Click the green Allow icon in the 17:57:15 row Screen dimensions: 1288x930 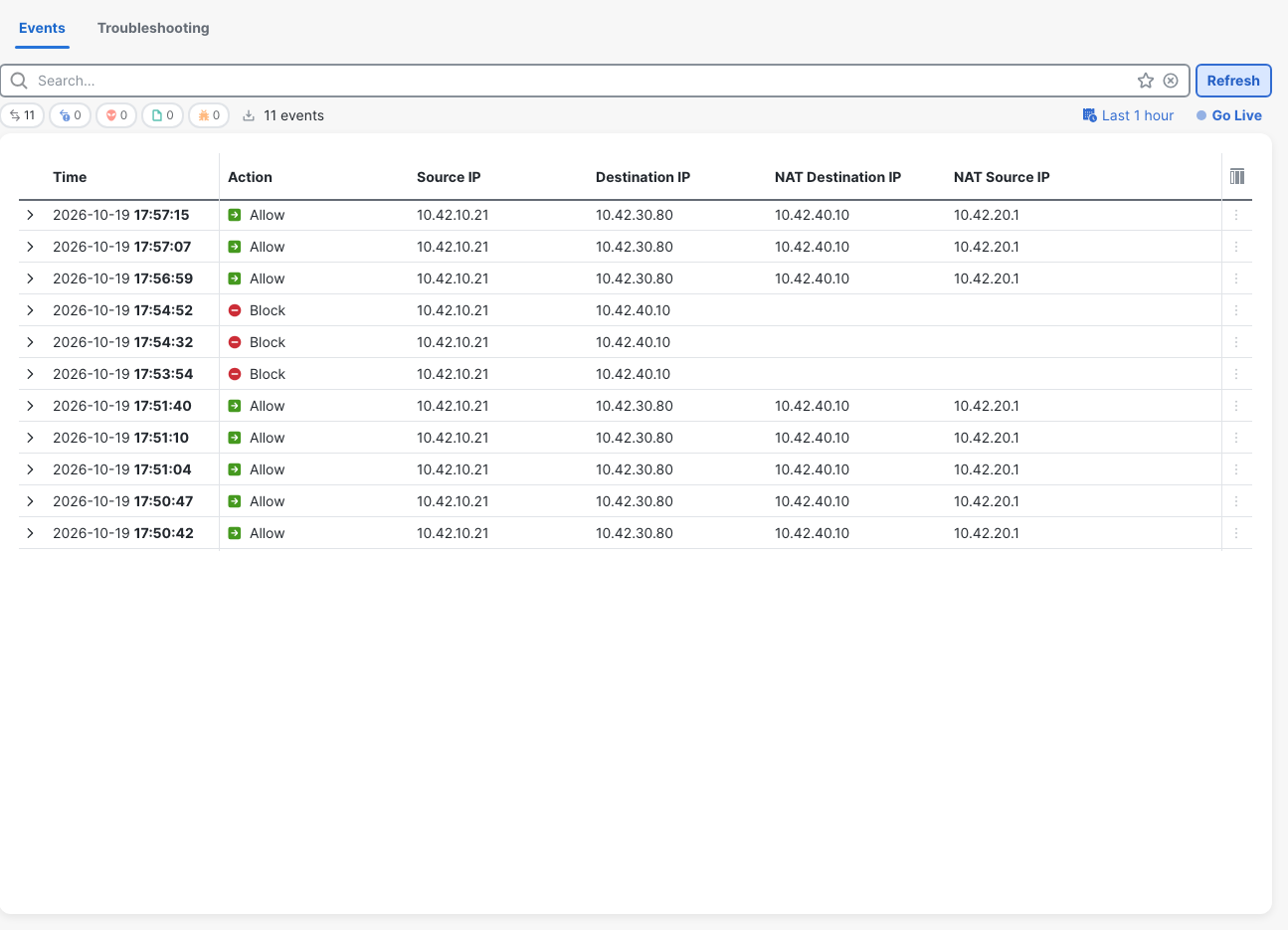coord(235,215)
